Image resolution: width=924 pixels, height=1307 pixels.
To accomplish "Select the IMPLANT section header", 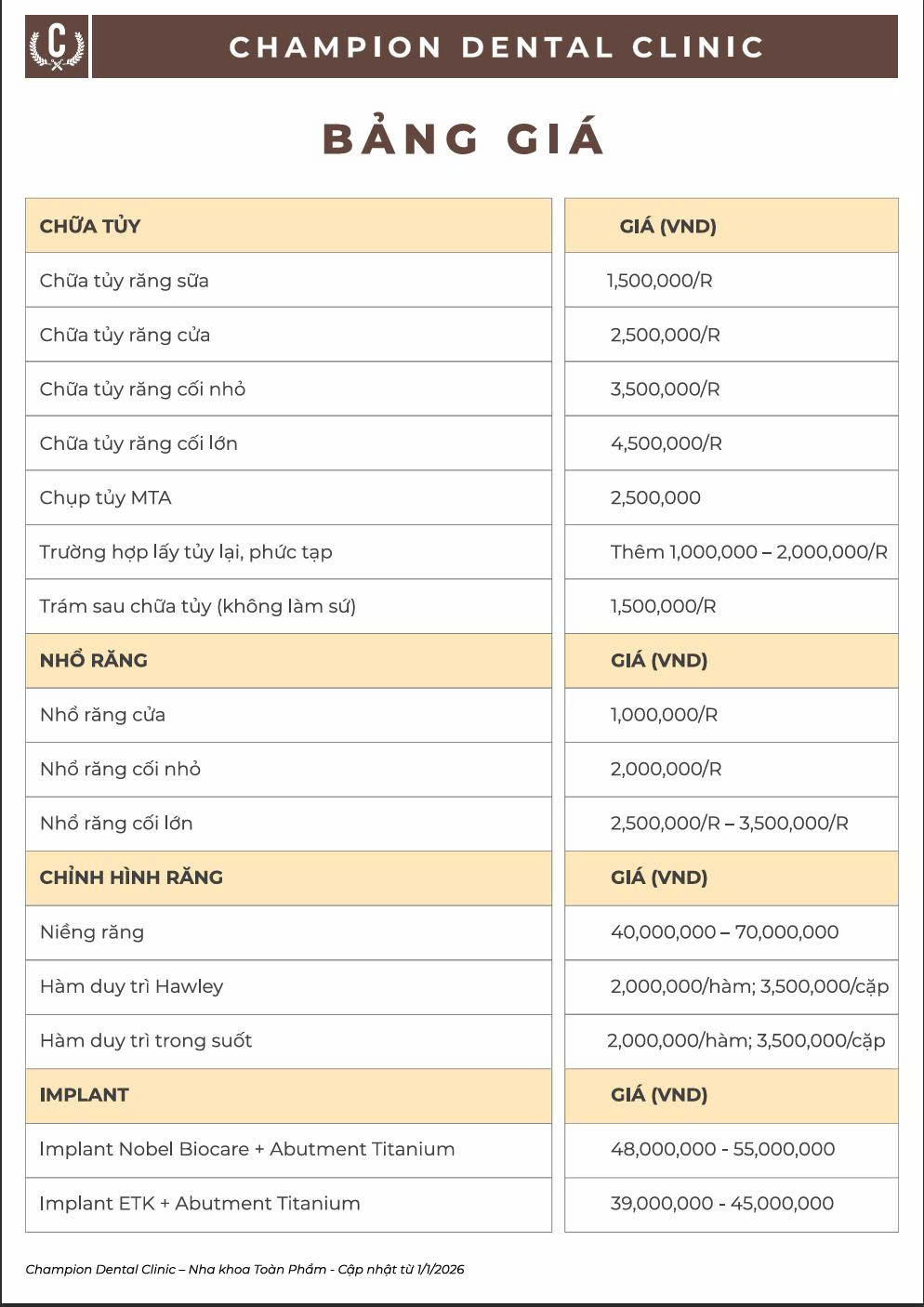I will [84, 1095].
